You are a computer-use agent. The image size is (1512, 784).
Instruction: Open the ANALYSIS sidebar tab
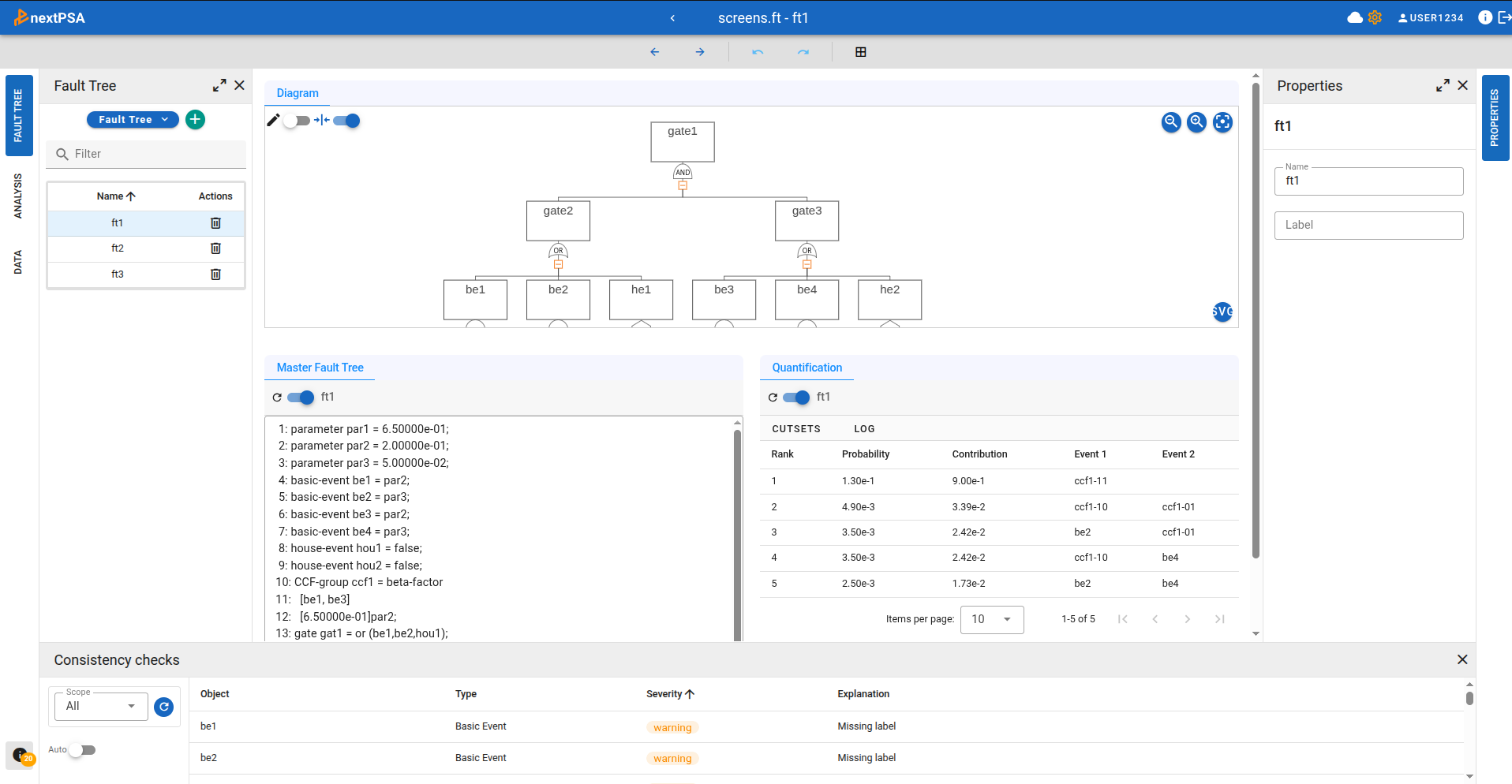pos(19,196)
